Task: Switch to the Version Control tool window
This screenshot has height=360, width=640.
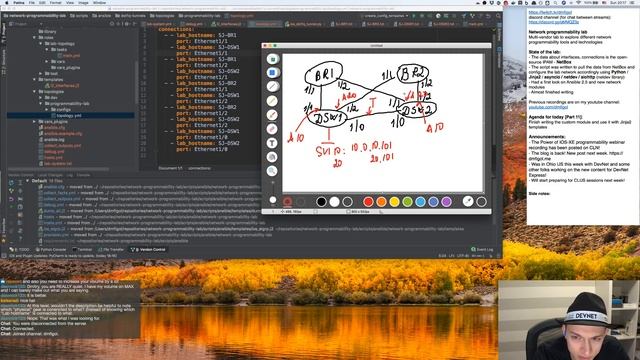Action: (x=148, y=249)
